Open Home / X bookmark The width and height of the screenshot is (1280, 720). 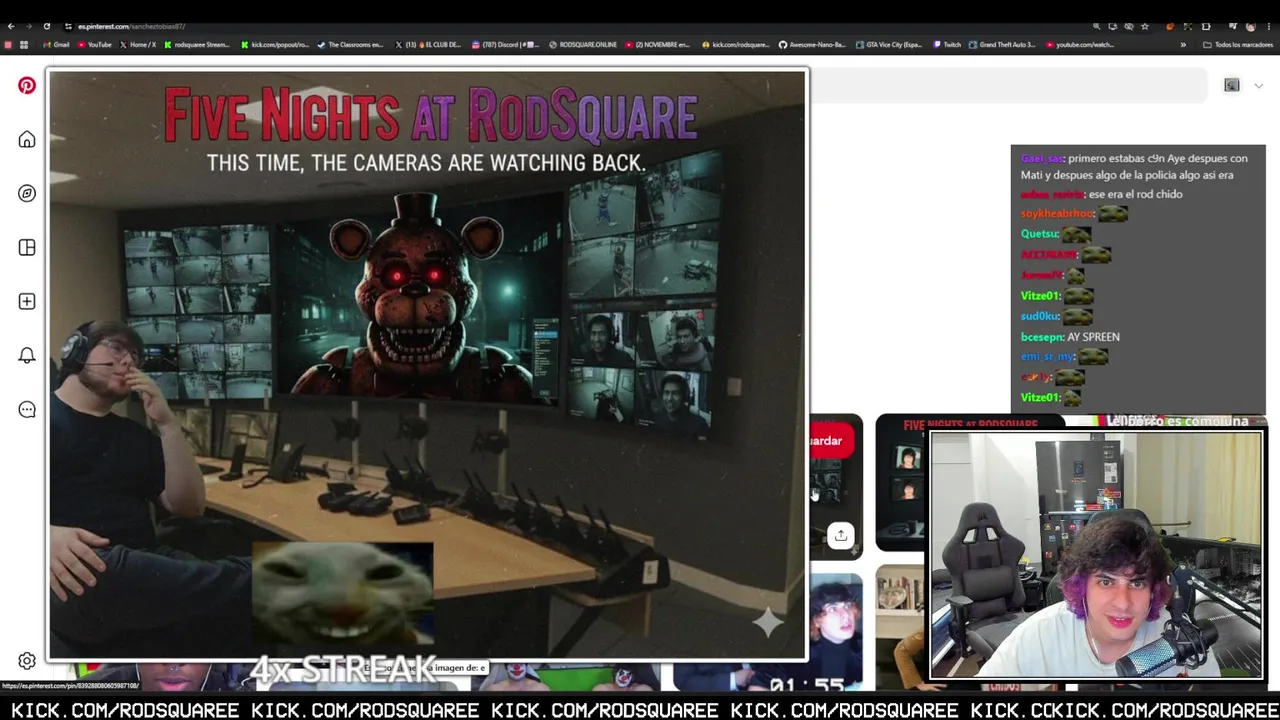138,45
